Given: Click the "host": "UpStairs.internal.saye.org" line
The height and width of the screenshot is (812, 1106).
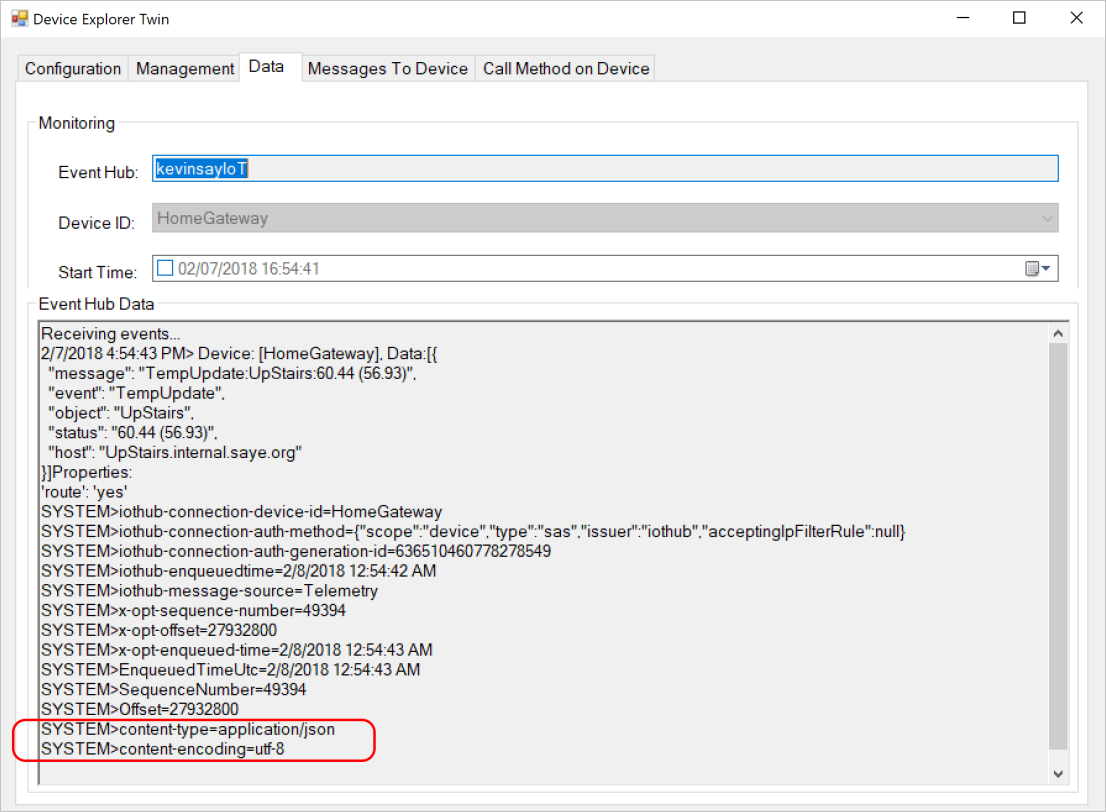Looking at the screenshot, I should 175,452.
